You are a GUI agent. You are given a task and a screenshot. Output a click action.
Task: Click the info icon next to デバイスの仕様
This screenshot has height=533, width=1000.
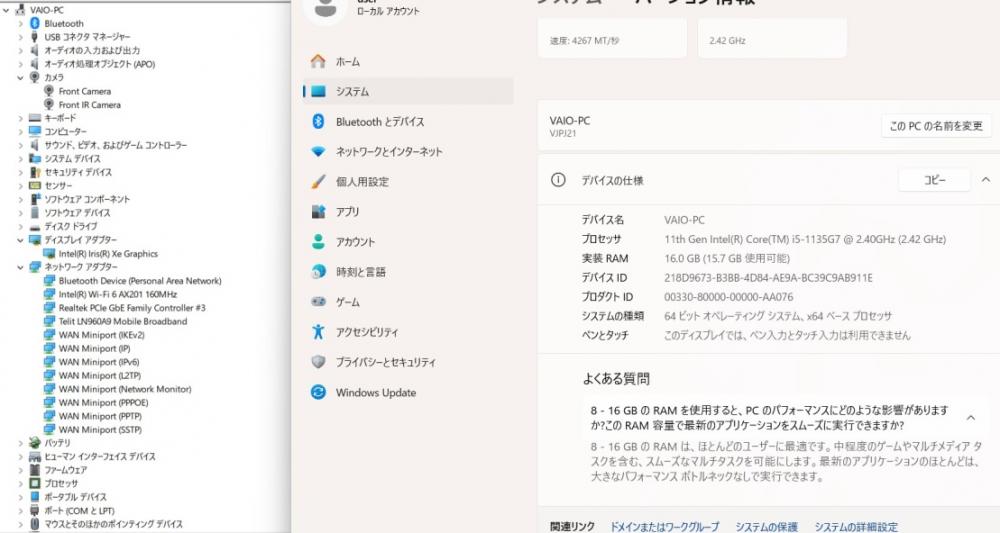click(x=558, y=180)
